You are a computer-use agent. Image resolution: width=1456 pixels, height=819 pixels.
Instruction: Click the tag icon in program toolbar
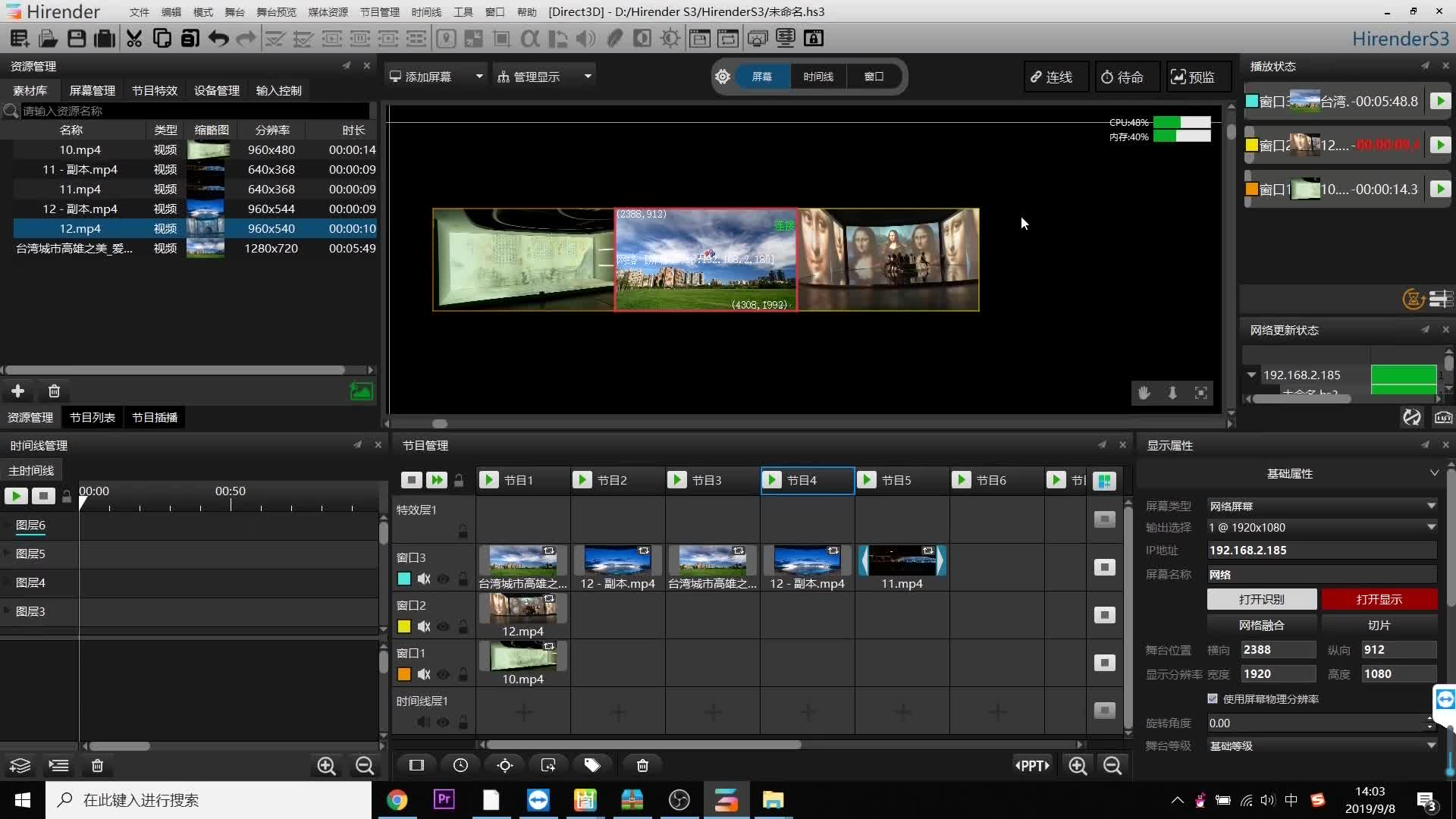click(592, 765)
